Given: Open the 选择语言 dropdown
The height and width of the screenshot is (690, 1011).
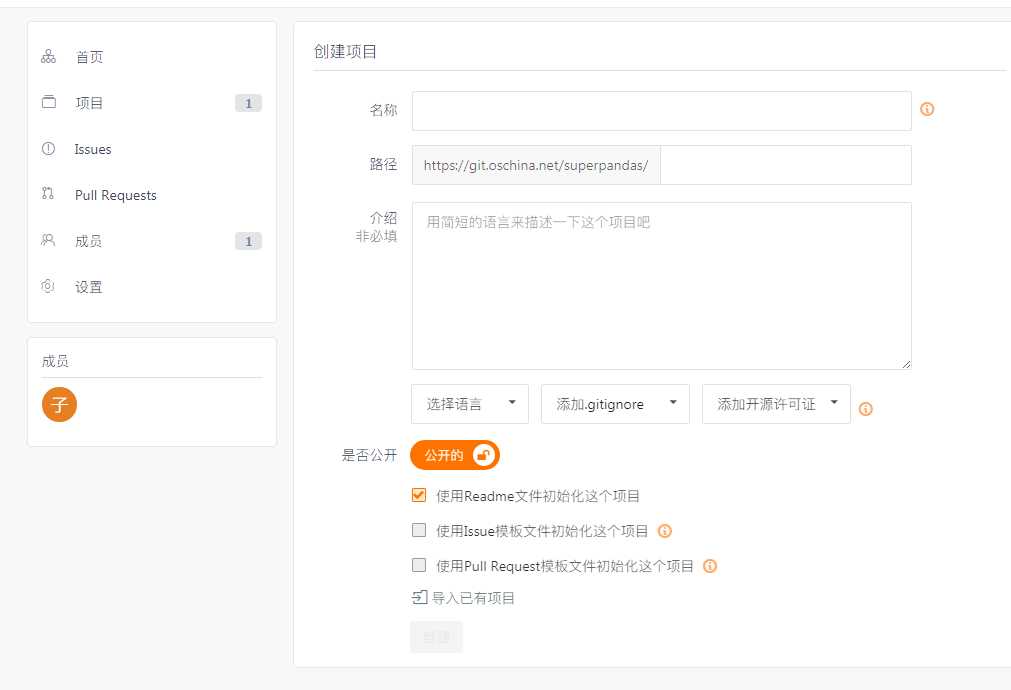Looking at the screenshot, I should (x=470, y=404).
